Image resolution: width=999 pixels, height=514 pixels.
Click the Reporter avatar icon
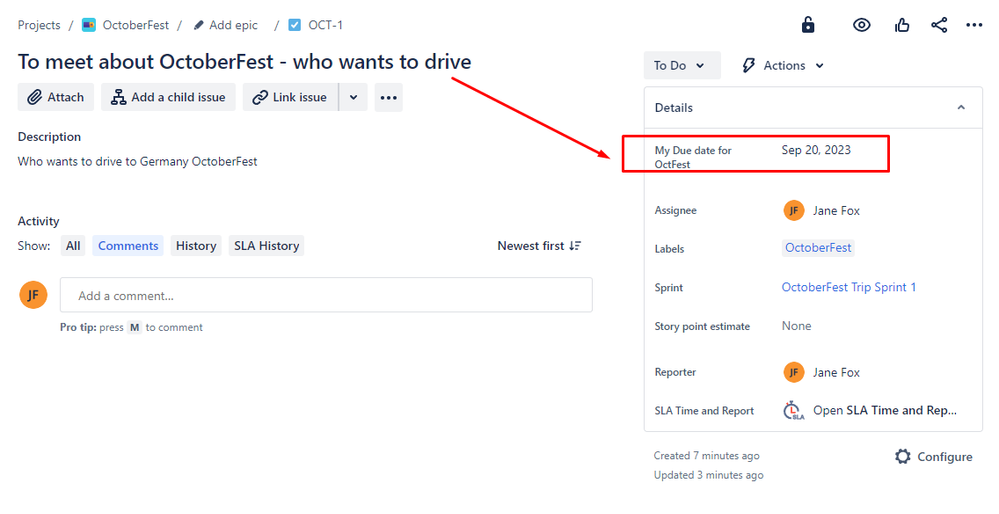point(794,372)
